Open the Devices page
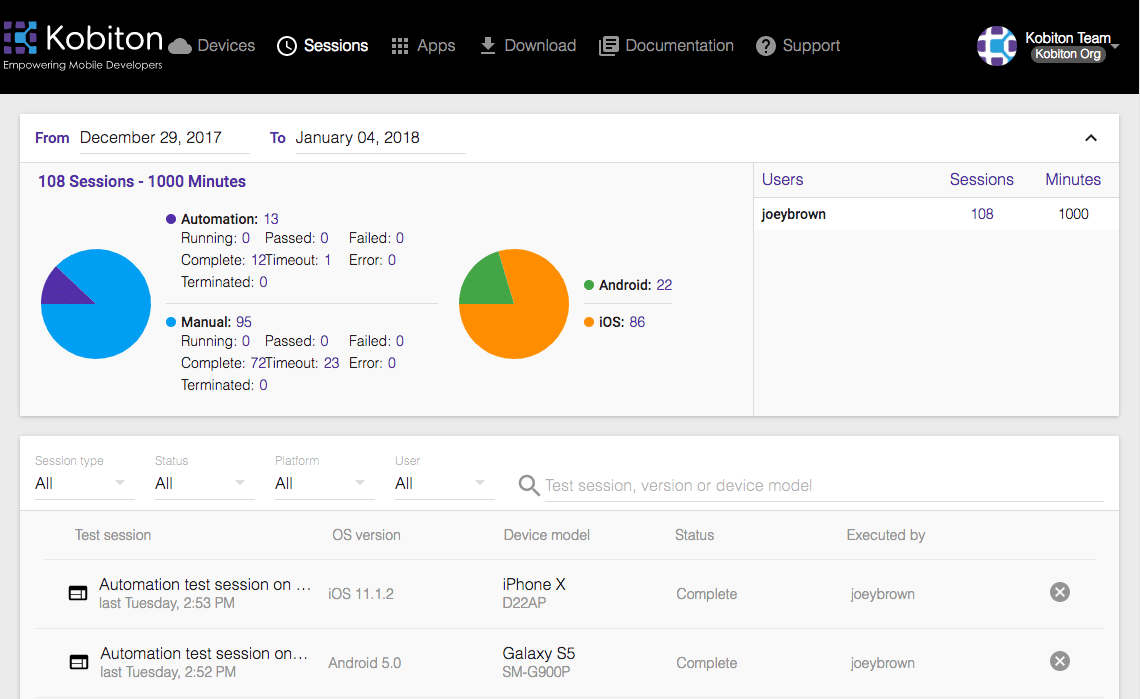Viewport: 1140px width, 699px height. coord(212,46)
